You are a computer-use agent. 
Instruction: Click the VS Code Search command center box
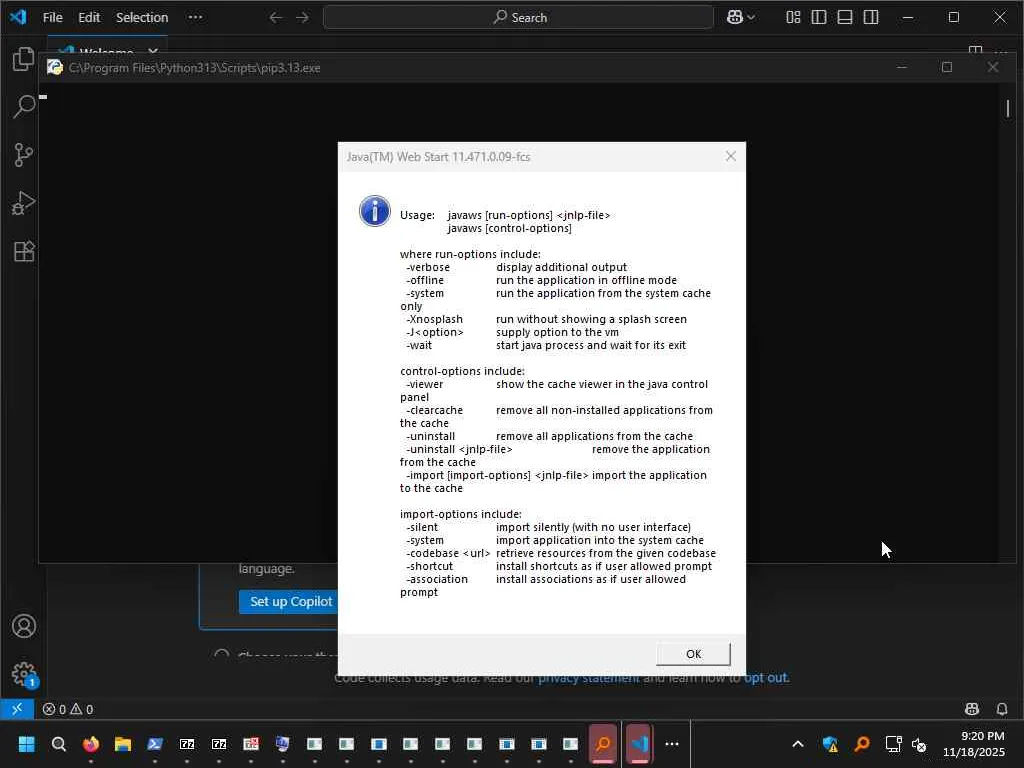pyautogui.click(x=519, y=18)
